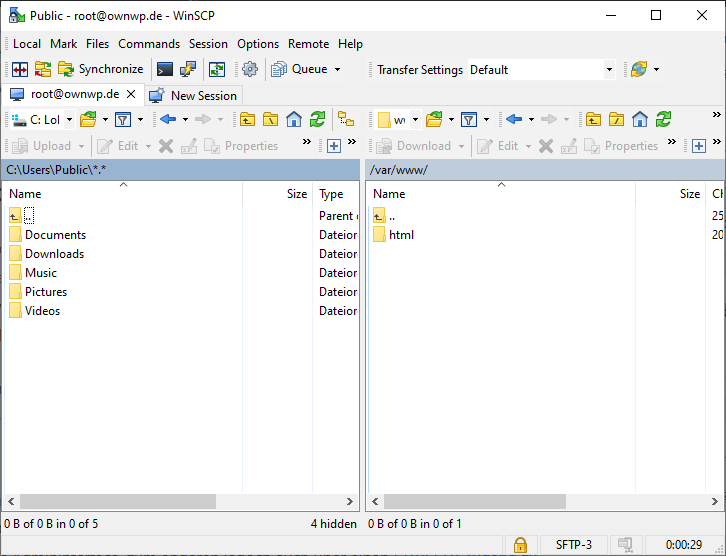Click the Keep Remote Directory Up to Date icon

pyautogui.click(x=217, y=69)
